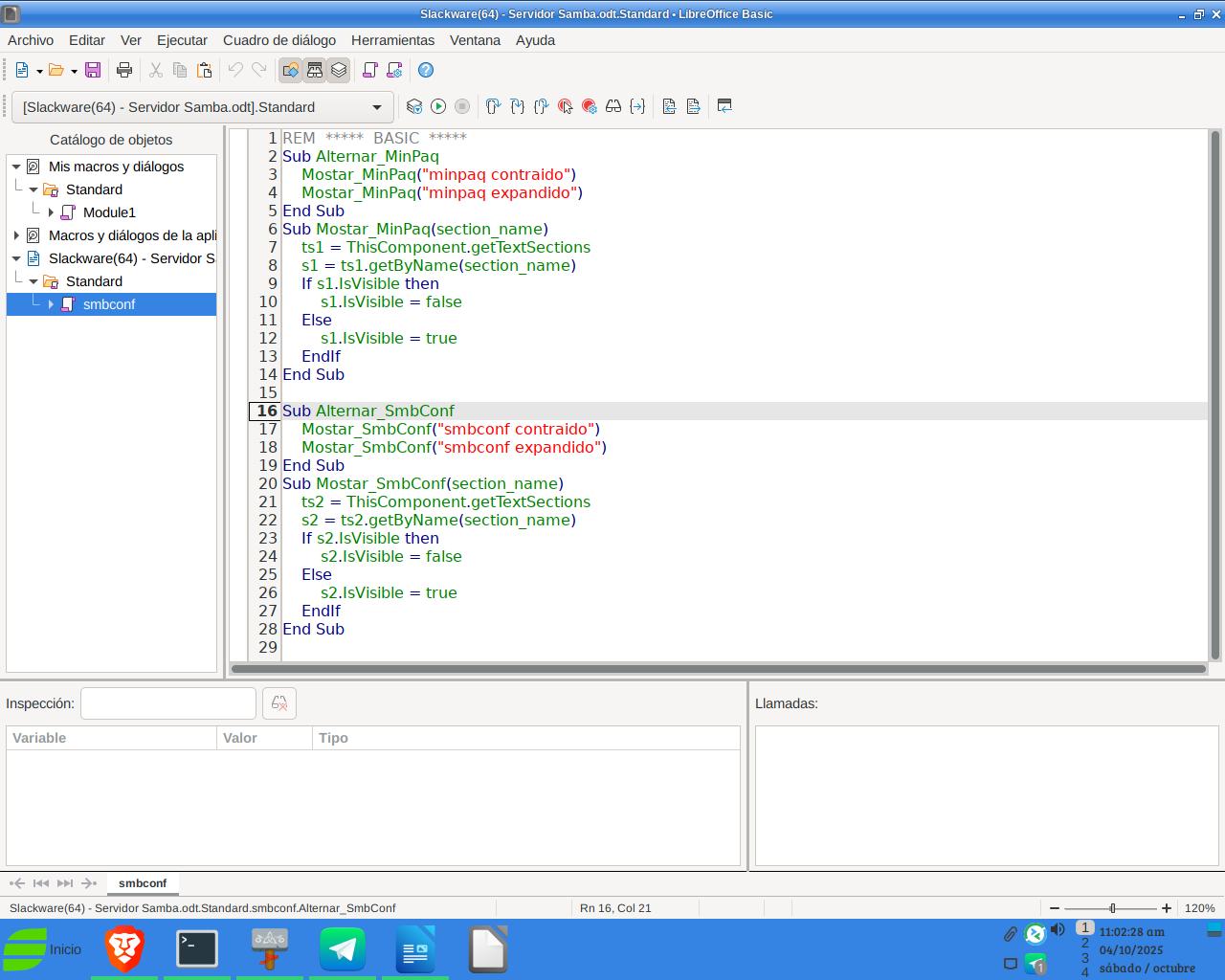This screenshot has width=1225, height=980.
Task: Click the zoom slider in status bar
Action: 1112,908
